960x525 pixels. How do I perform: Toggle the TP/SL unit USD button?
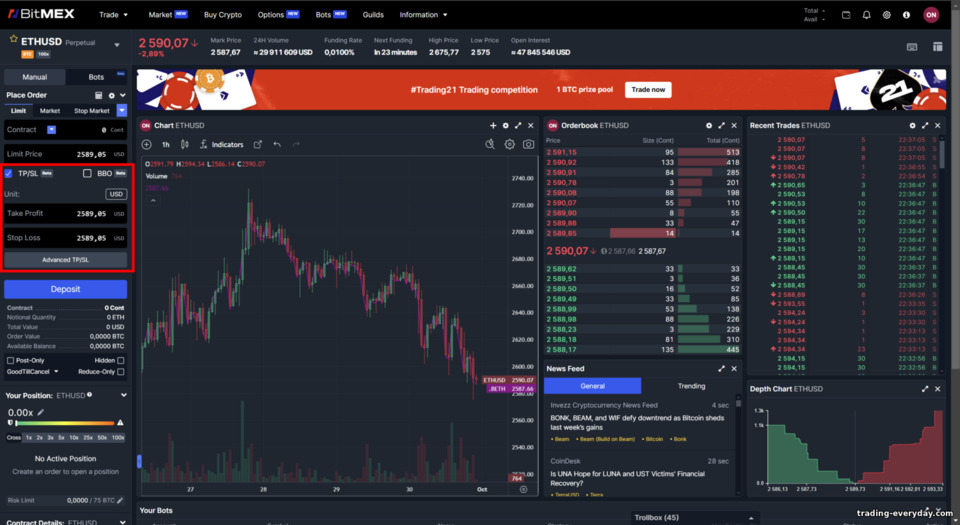pos(116,194)
